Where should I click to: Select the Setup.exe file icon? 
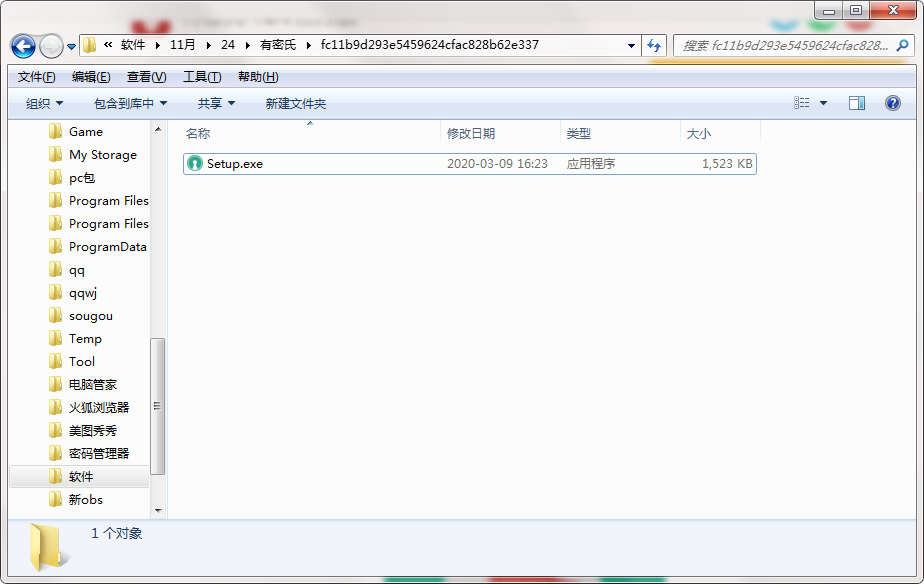(x=195, y=163)
